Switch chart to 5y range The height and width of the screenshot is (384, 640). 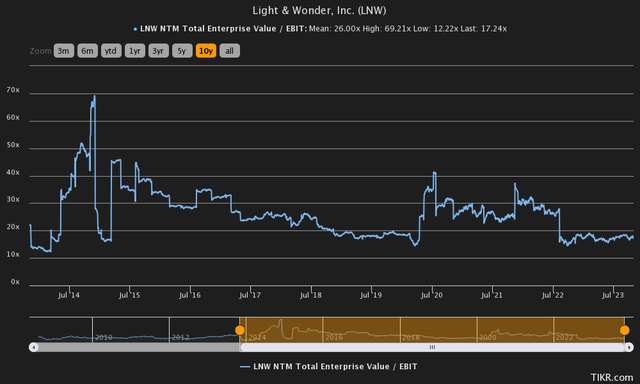(182, 51)
